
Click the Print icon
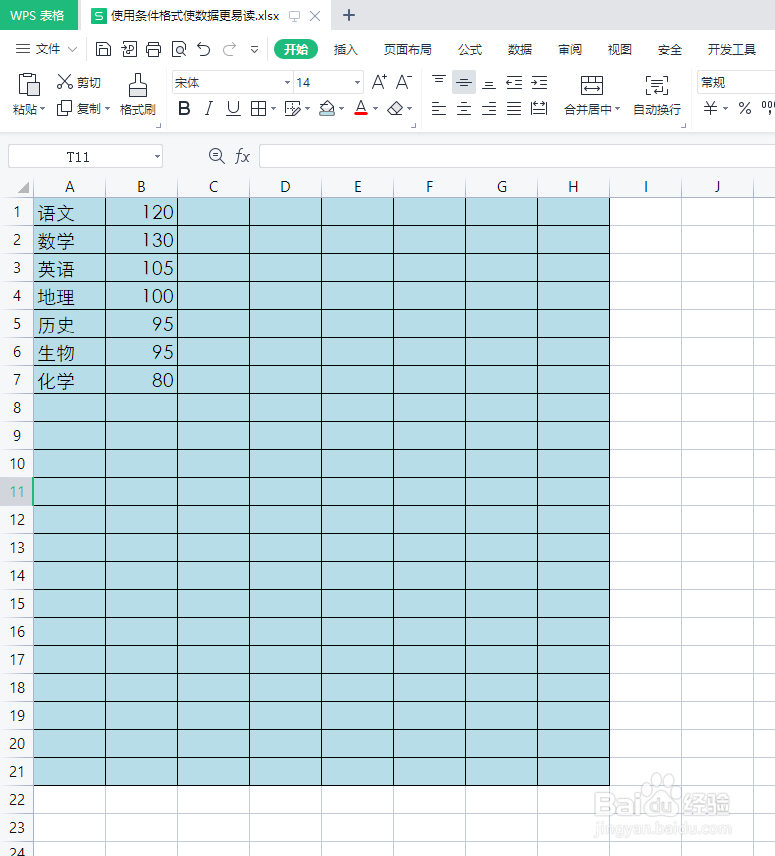(x=153, y=49)
